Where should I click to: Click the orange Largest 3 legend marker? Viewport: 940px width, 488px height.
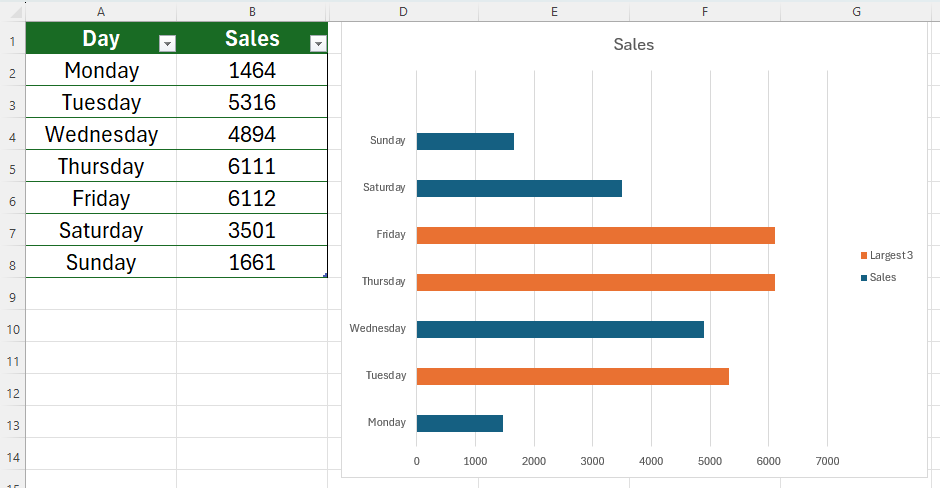click(x=863, y=256)
